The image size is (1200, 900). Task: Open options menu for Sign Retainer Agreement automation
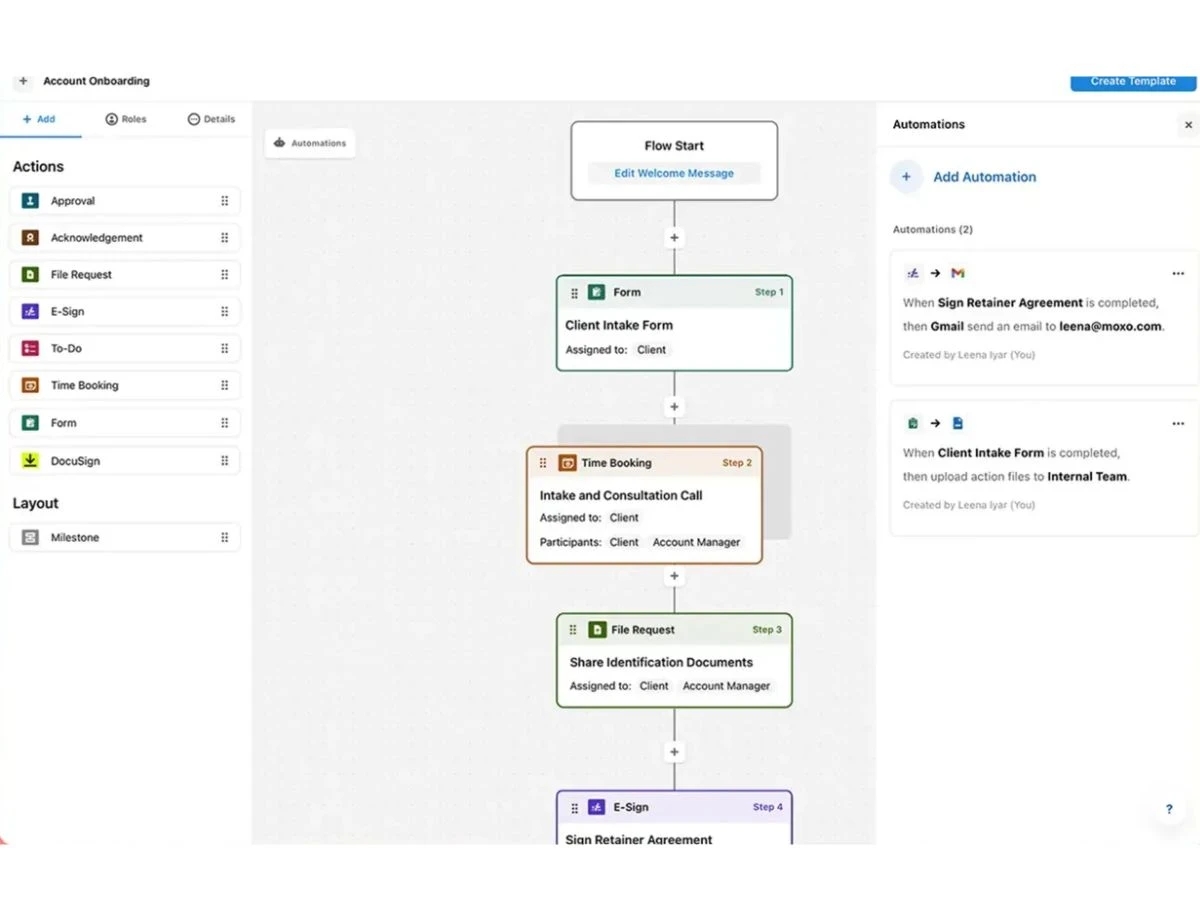(x=1178, y=273)
